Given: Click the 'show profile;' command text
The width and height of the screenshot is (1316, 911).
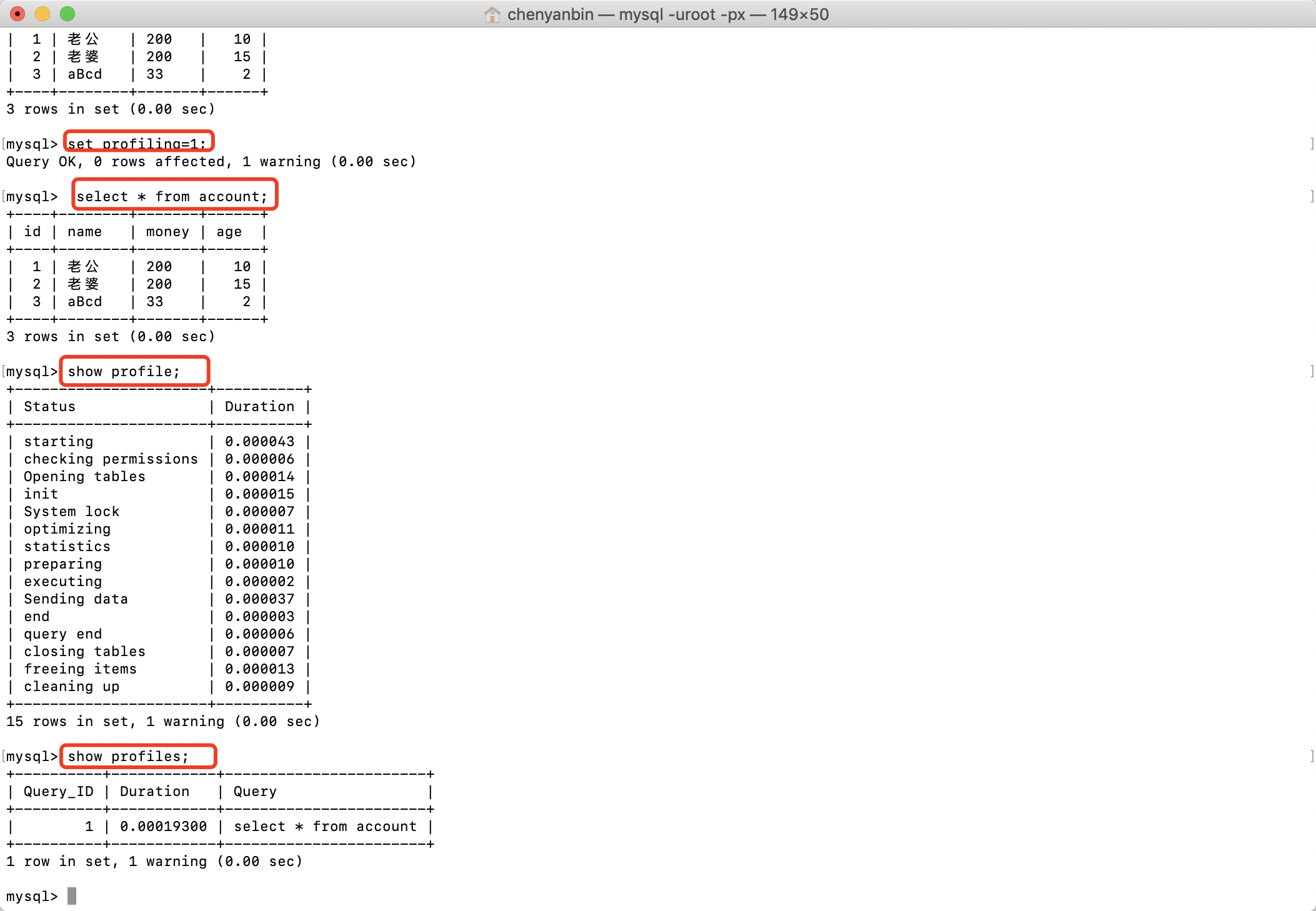Looking at the screenshot, I should [124, 372].
